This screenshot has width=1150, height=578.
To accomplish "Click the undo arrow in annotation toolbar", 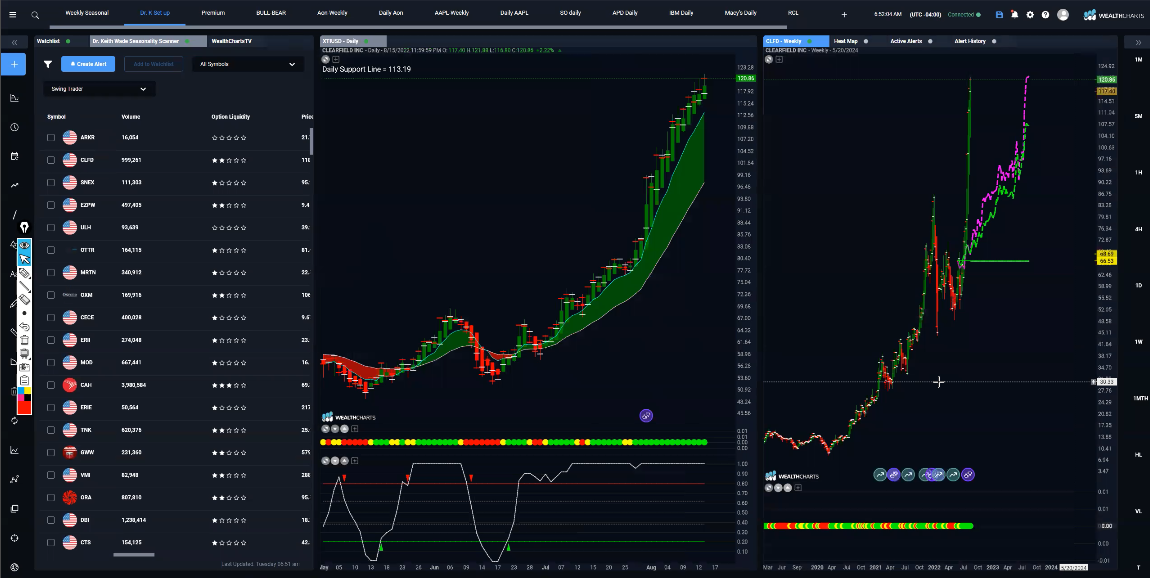I will tap(24, 326).
